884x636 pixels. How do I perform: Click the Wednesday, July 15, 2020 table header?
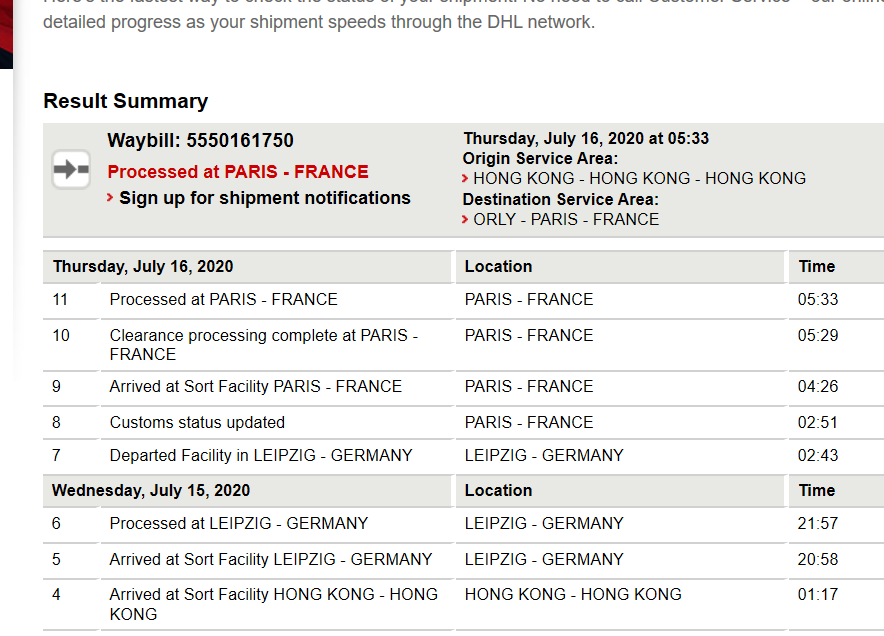[151, 490]
